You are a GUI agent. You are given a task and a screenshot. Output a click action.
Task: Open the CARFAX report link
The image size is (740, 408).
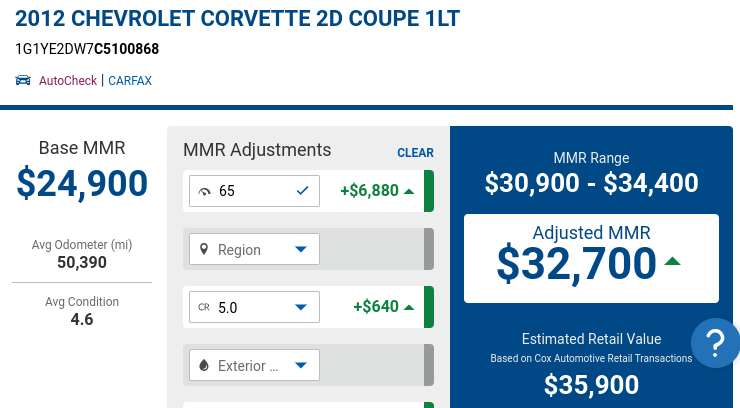[x=130, y=81]
